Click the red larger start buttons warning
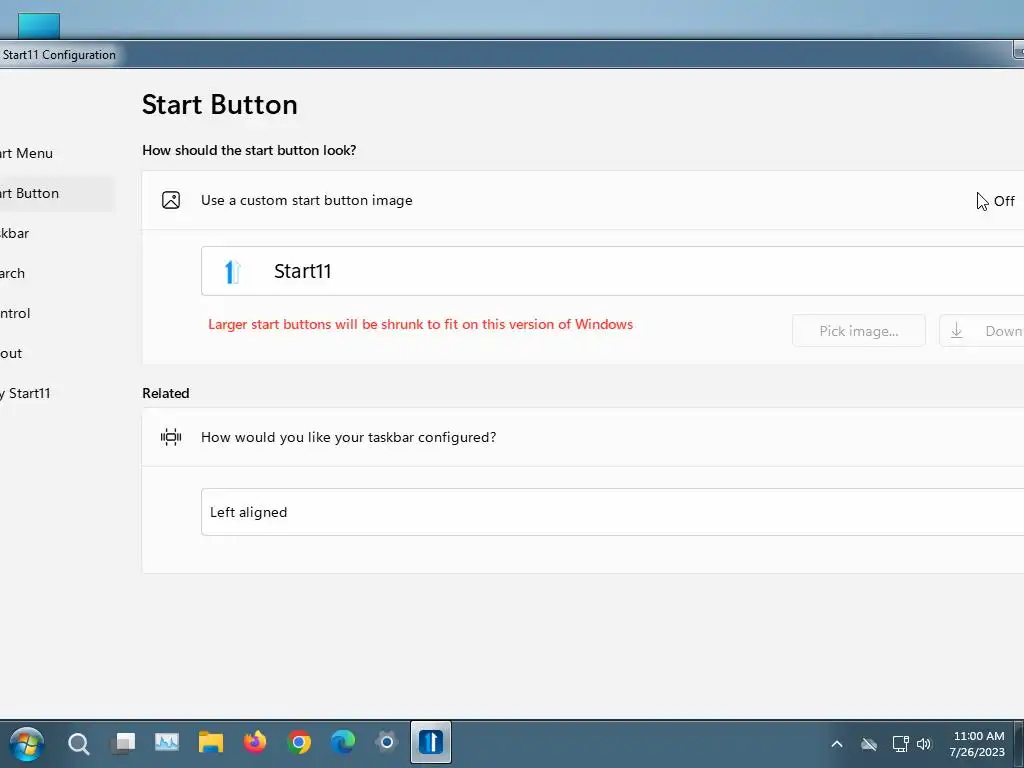This screenshot has width=1024, height=768. [x=421, y=325]
